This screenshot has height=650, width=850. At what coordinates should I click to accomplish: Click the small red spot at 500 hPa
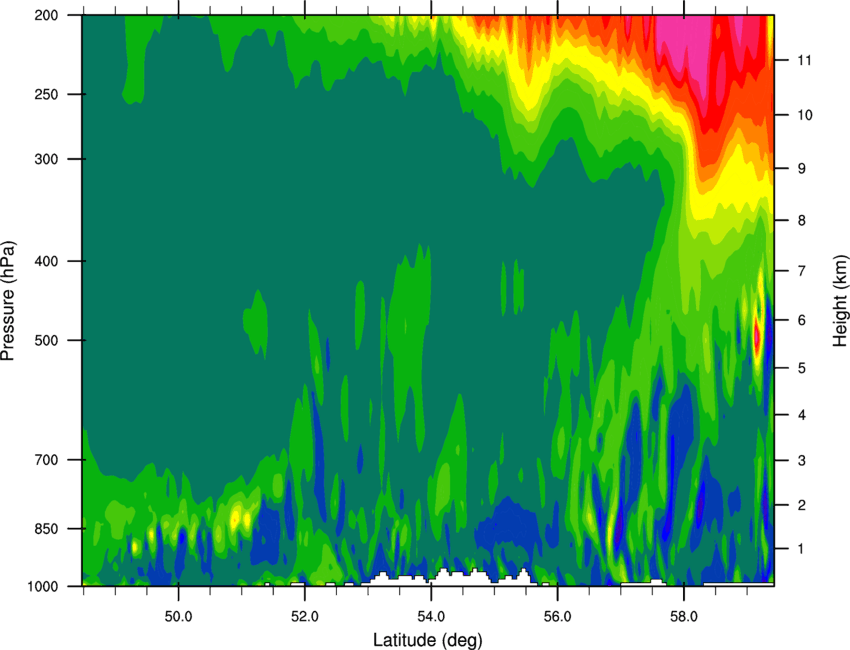(757, 337)
